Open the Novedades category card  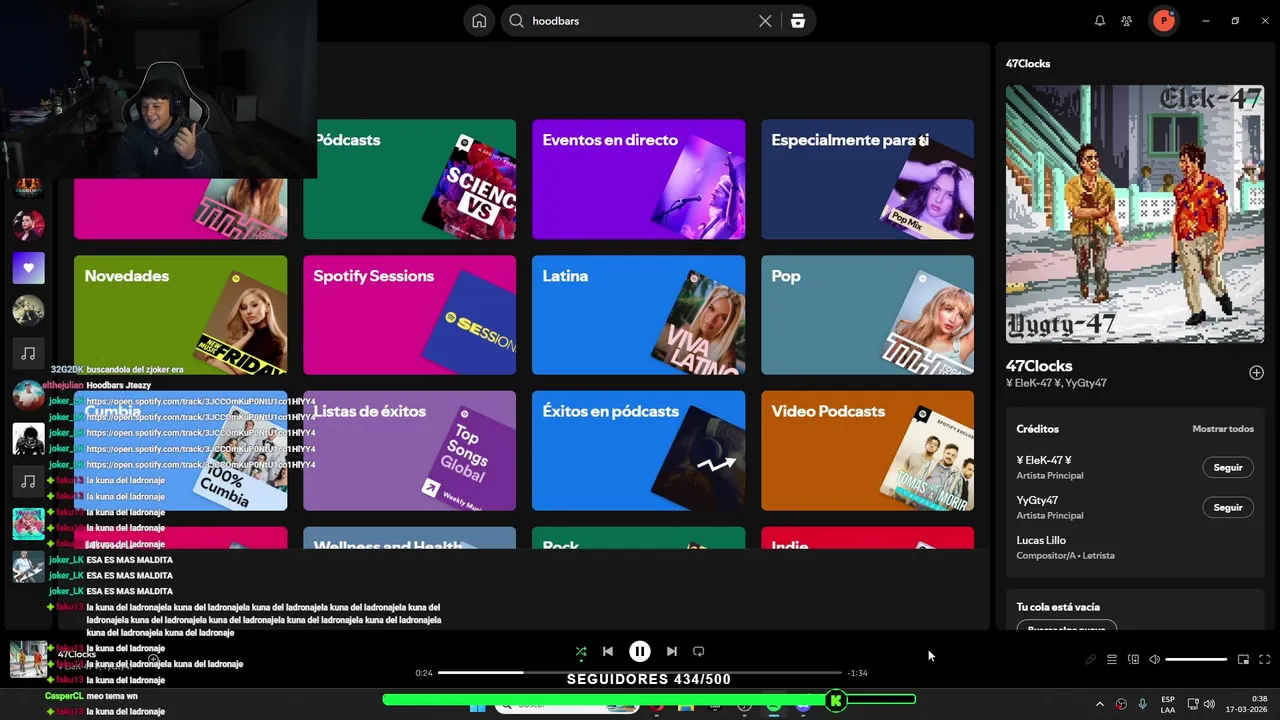[x=180, y=315]
